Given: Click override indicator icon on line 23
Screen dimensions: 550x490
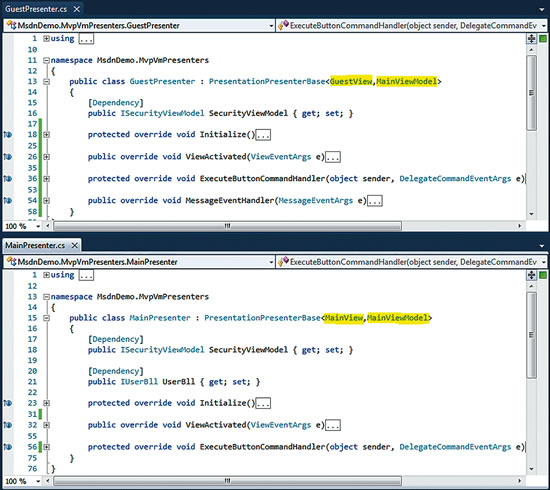Looking at the screenshot, I should 8,403.
